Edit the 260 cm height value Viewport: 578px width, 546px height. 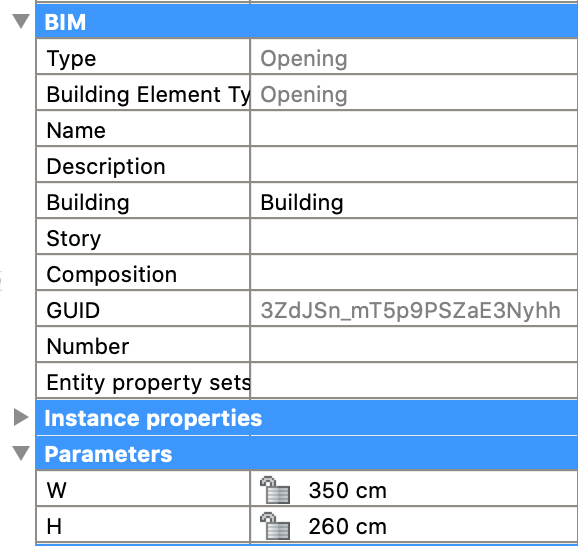click(x=348, y=526)
